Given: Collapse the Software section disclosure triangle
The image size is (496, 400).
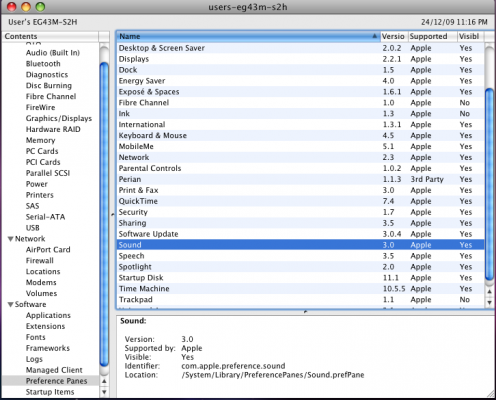Looking at the screenshot, I should click(x=11, y=305).
